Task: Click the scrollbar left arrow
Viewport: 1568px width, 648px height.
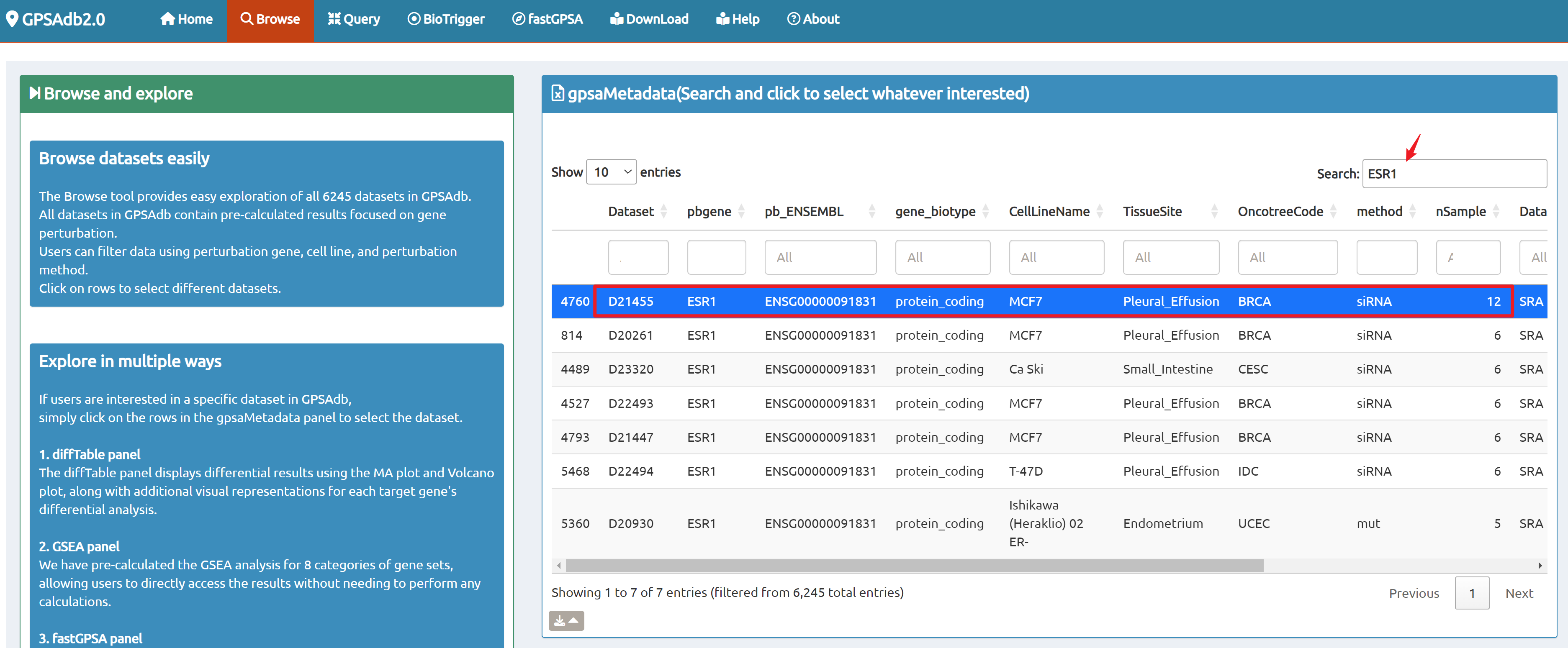Action: tap(559, 565)
